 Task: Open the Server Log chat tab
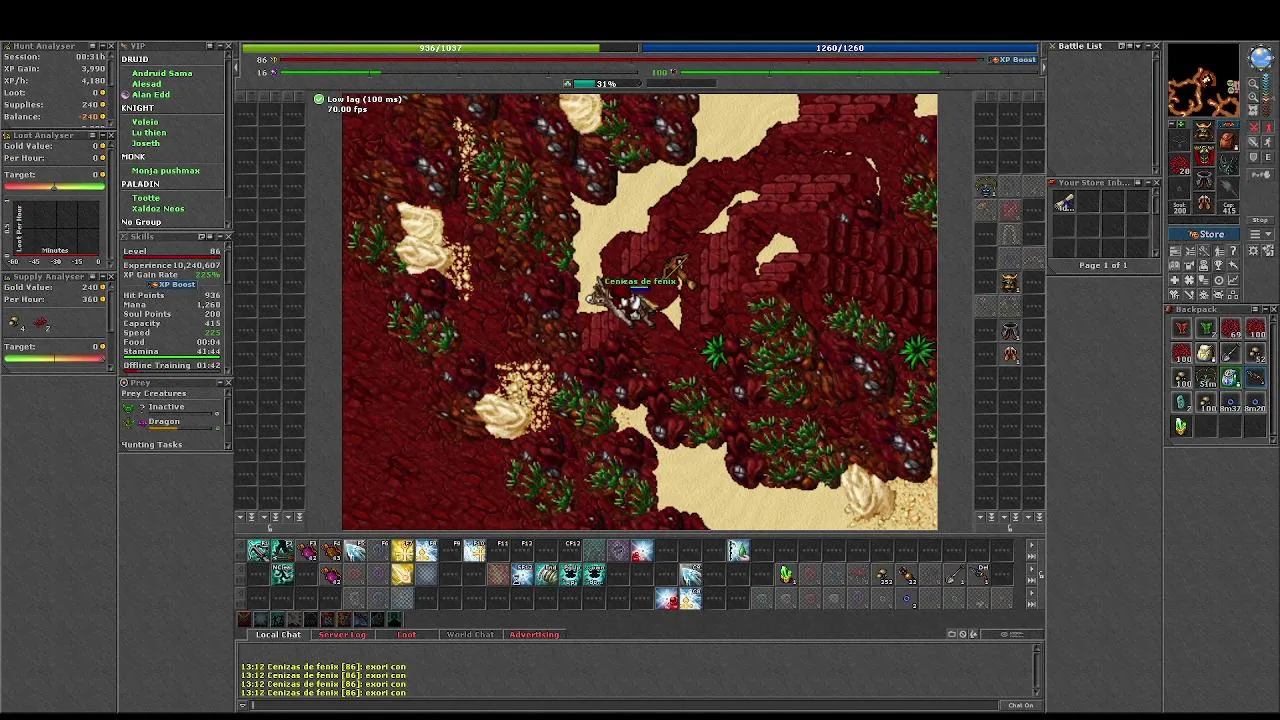pos(342,634)
